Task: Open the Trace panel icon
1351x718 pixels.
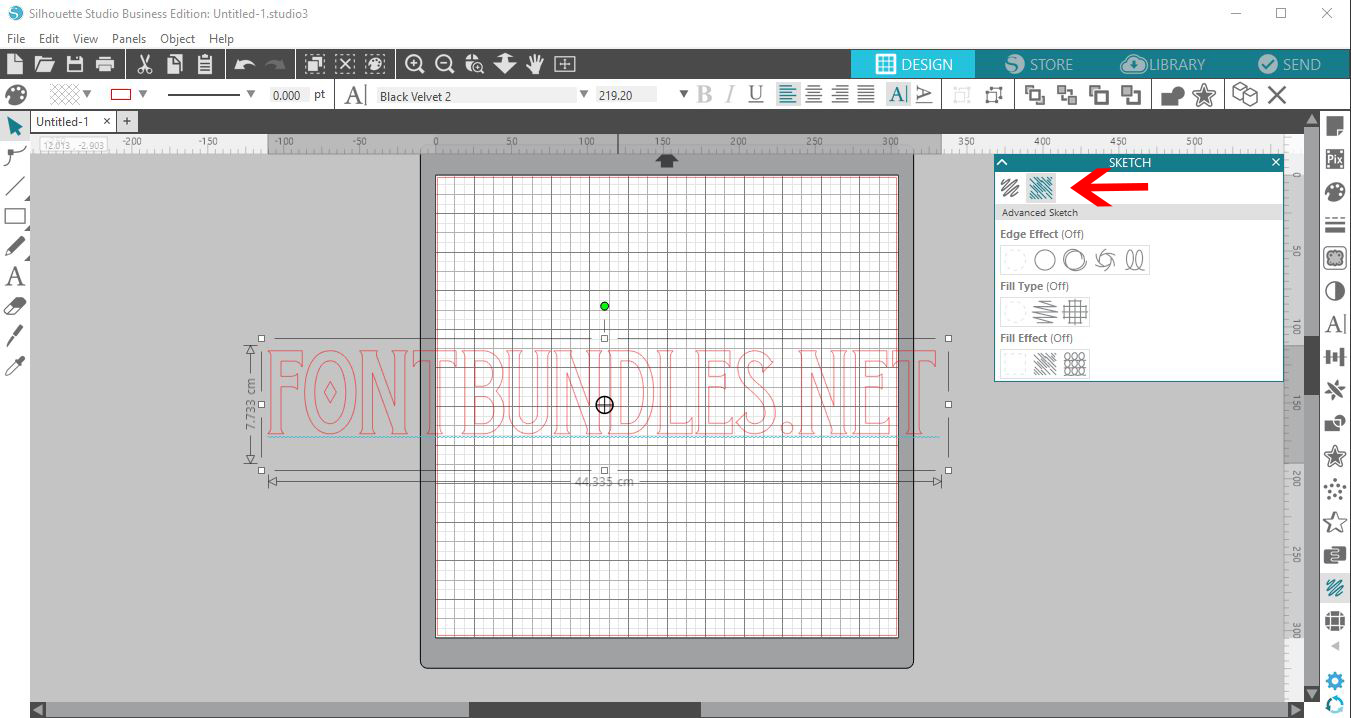Action: 1335,258
